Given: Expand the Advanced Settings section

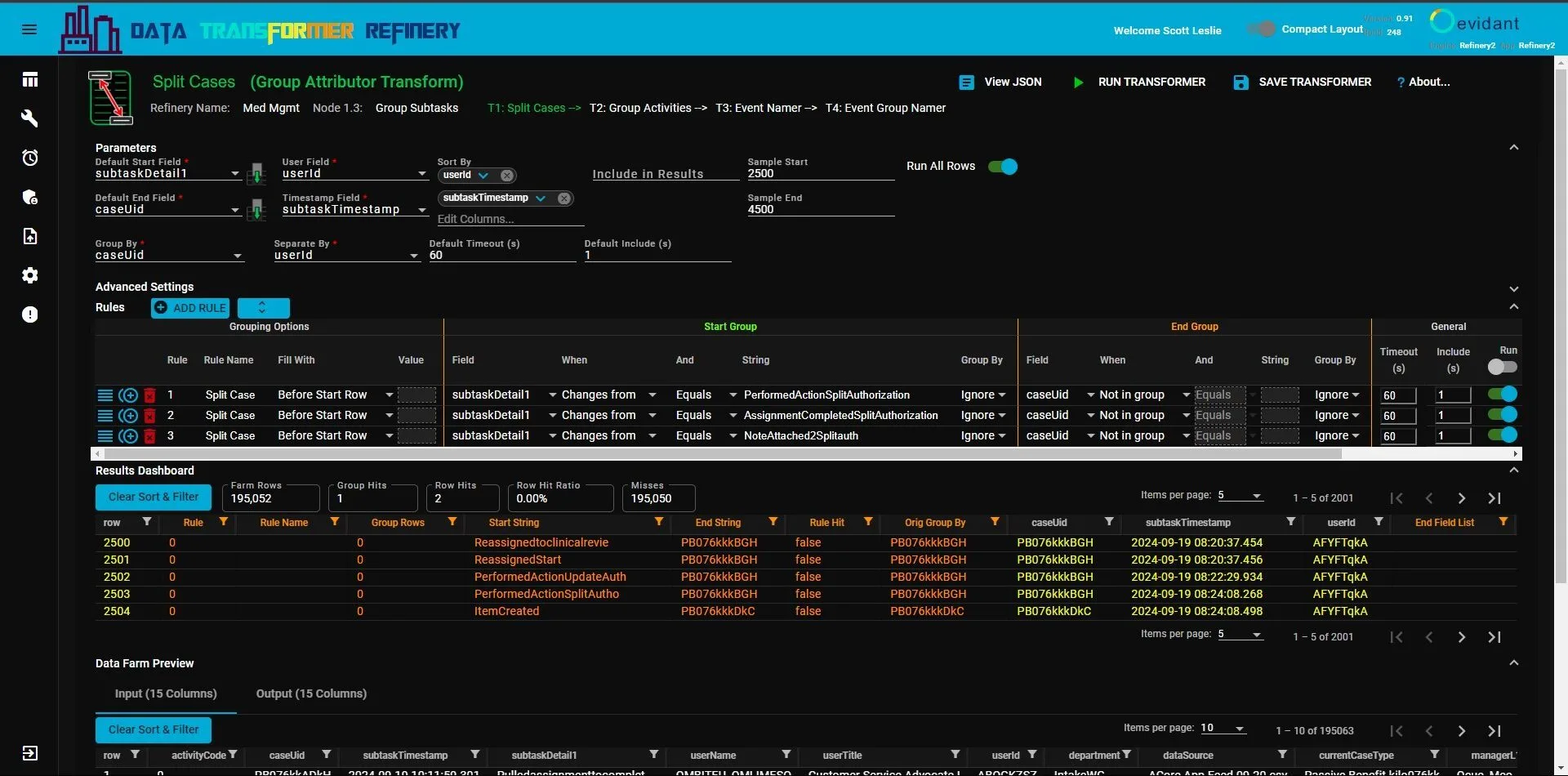Looking at the screenshot, I should coord(1513,288).
